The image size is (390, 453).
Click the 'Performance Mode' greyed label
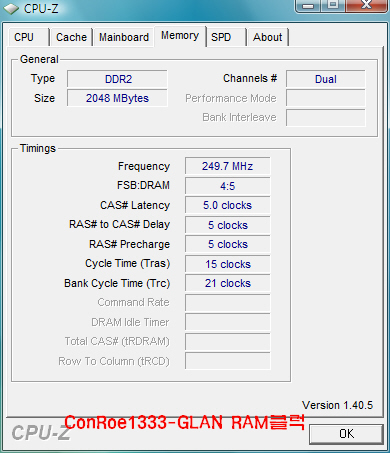point(231,98)
